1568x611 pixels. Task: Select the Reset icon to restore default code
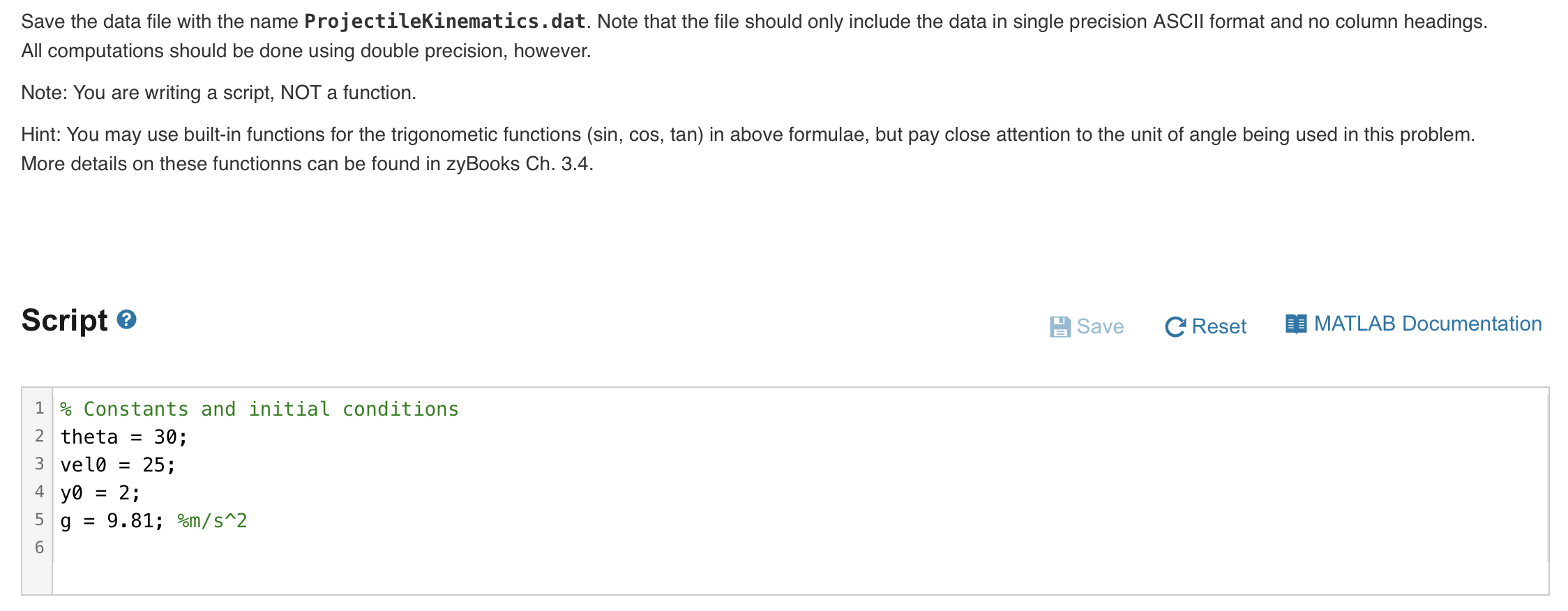click(1175, 326)
